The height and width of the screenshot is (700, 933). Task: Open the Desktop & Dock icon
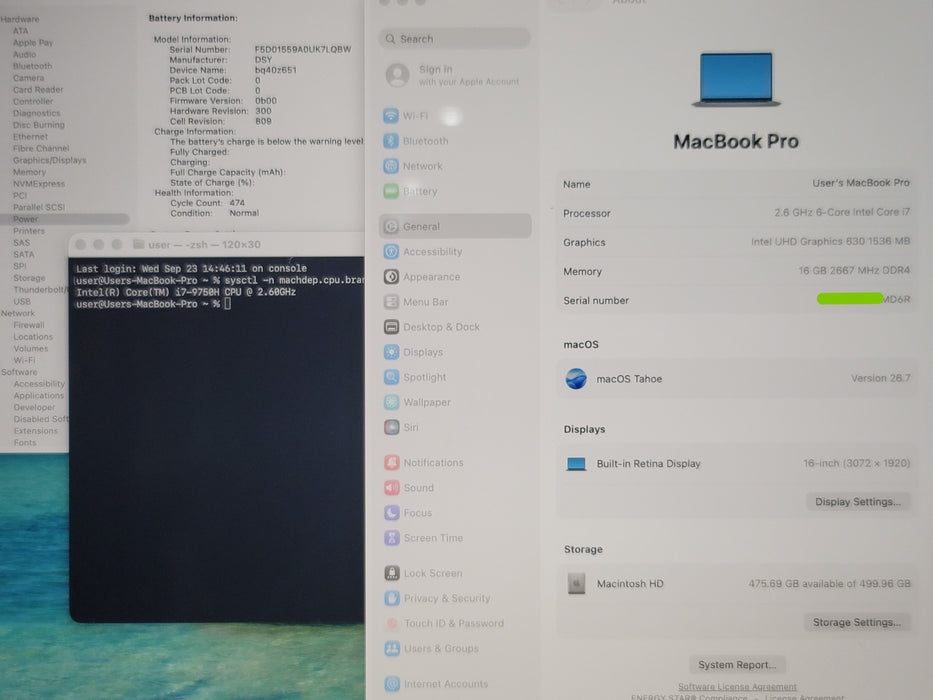(391, 327)
